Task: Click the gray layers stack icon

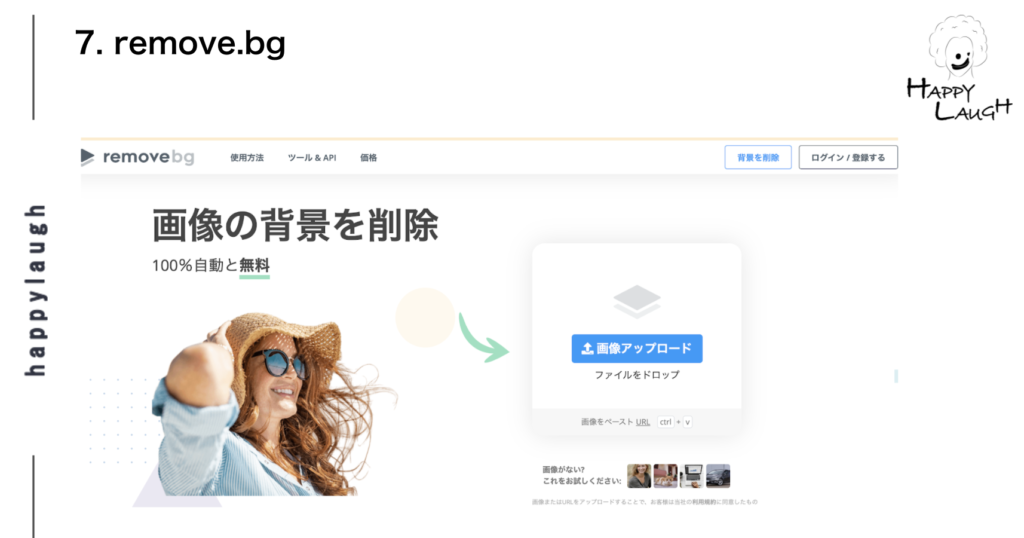Action: (x=637, y=302)
